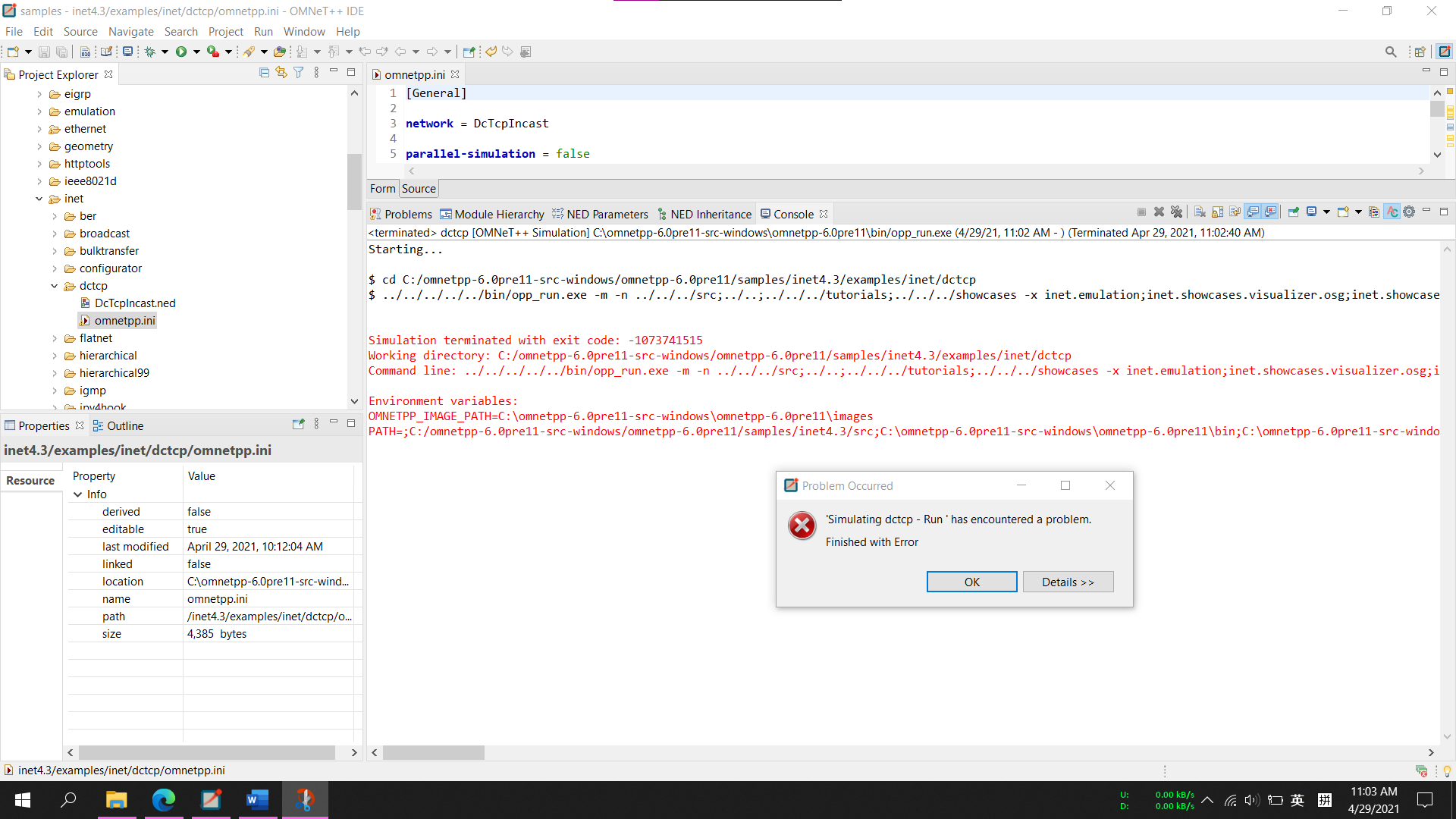Click the Project Explorer vertical scrollbar thumb
Screen dimensions: 1456x819
[x=354, y=182]
